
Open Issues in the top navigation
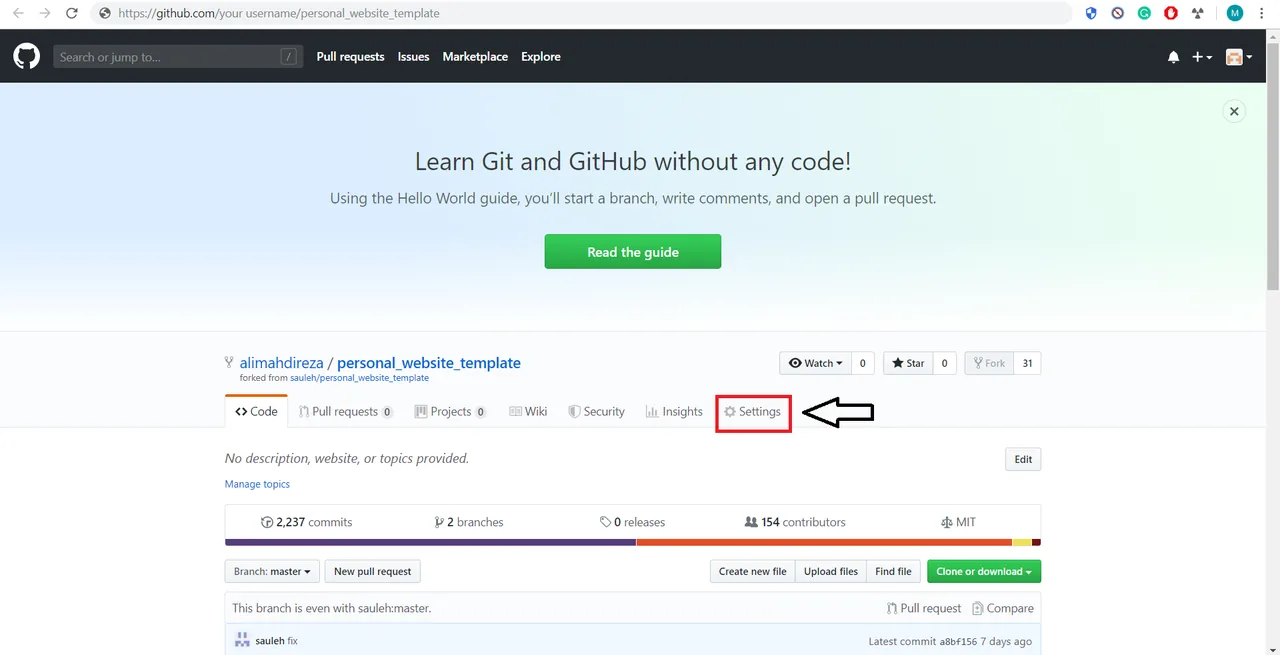pyautogui.click(x=413, y=57)
